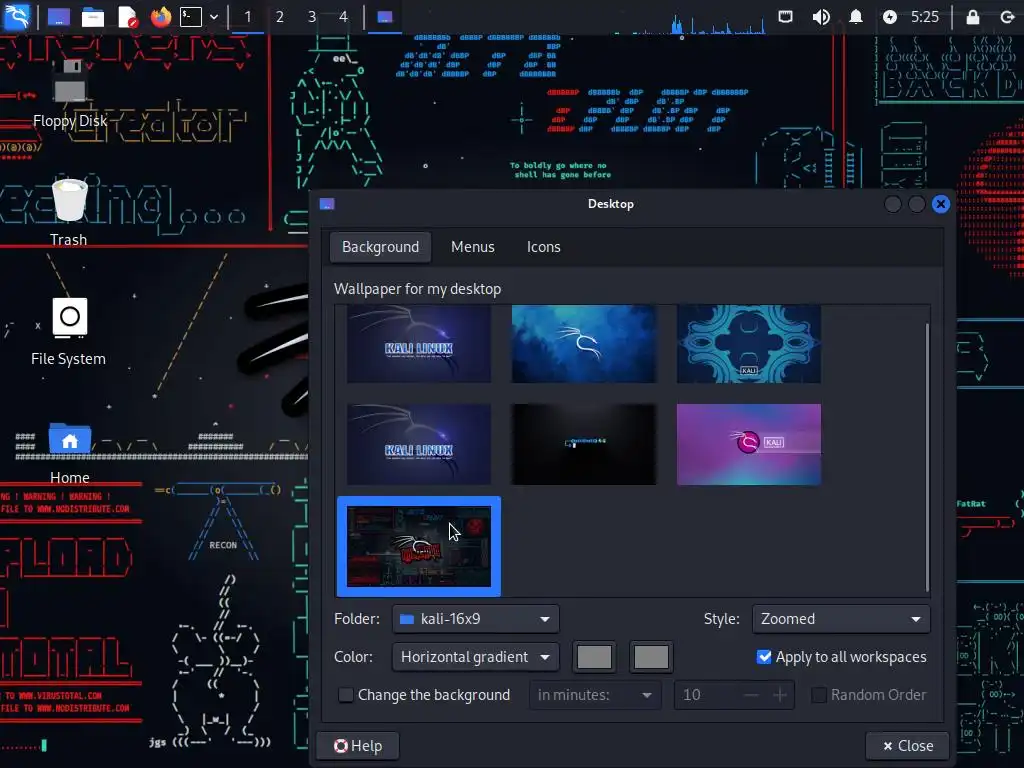This screenshot has width=1024, height=768.
Task: Switch to workspace 1
Action: tap(248, 17)
